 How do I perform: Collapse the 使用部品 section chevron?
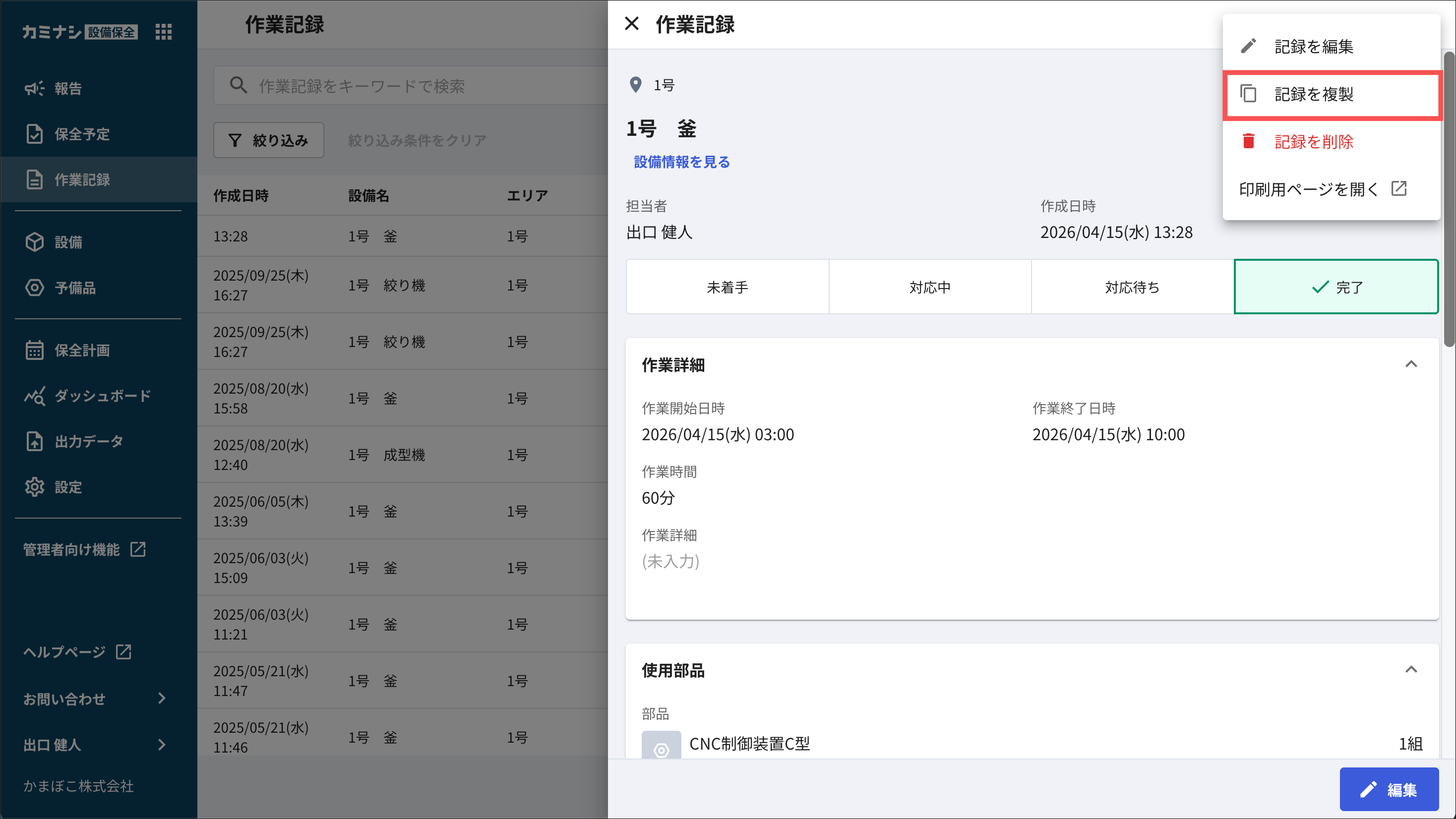(1411, 670)
